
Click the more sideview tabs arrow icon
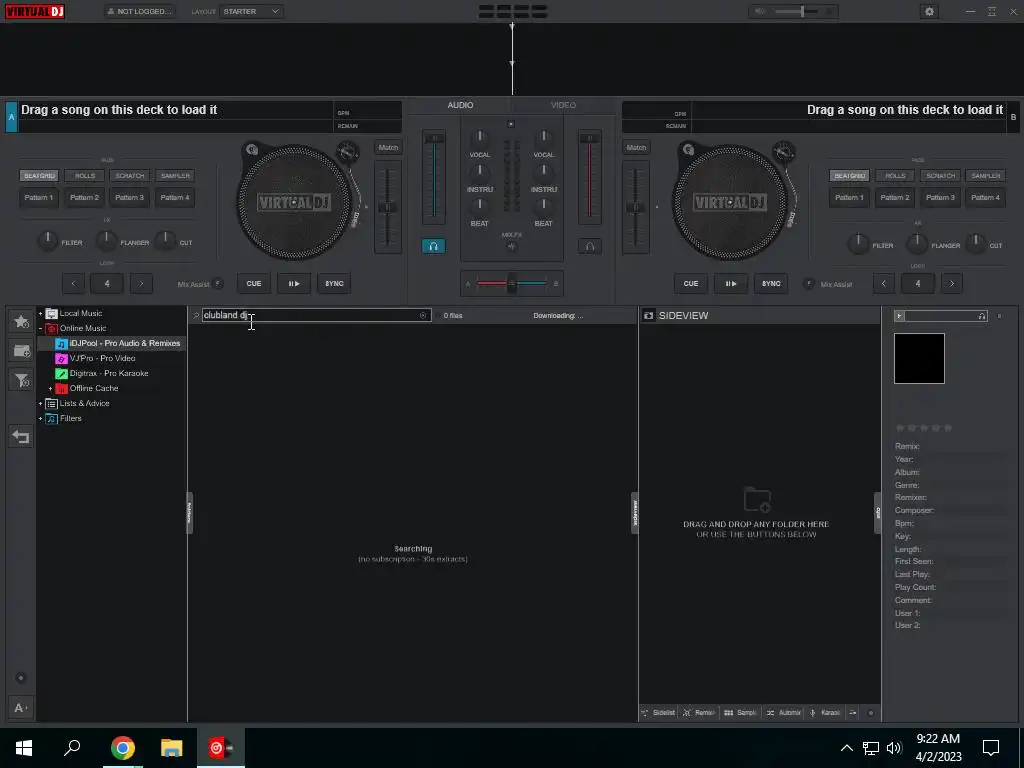pyautogui.click(x=853, y=712)
